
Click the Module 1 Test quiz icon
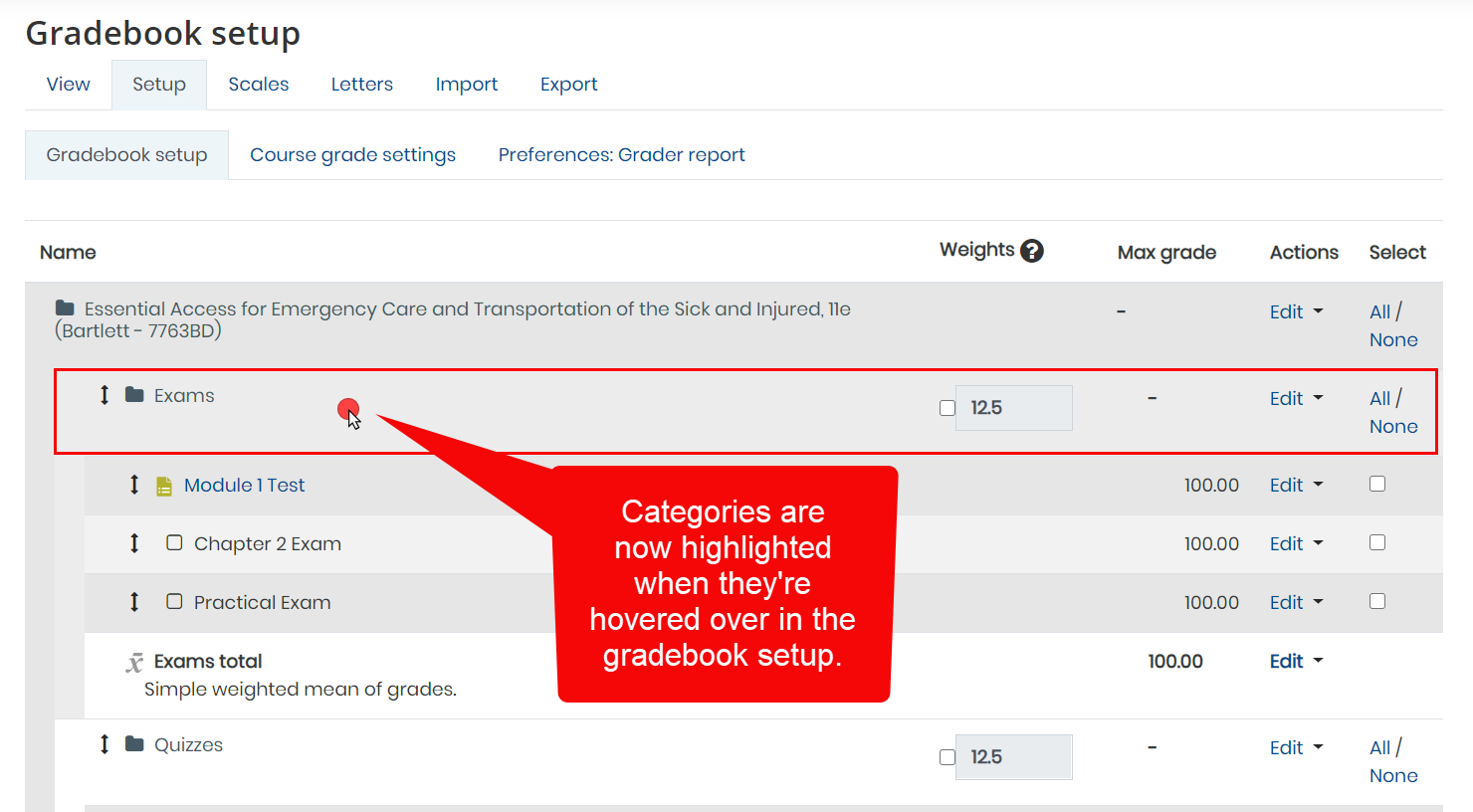166,485
